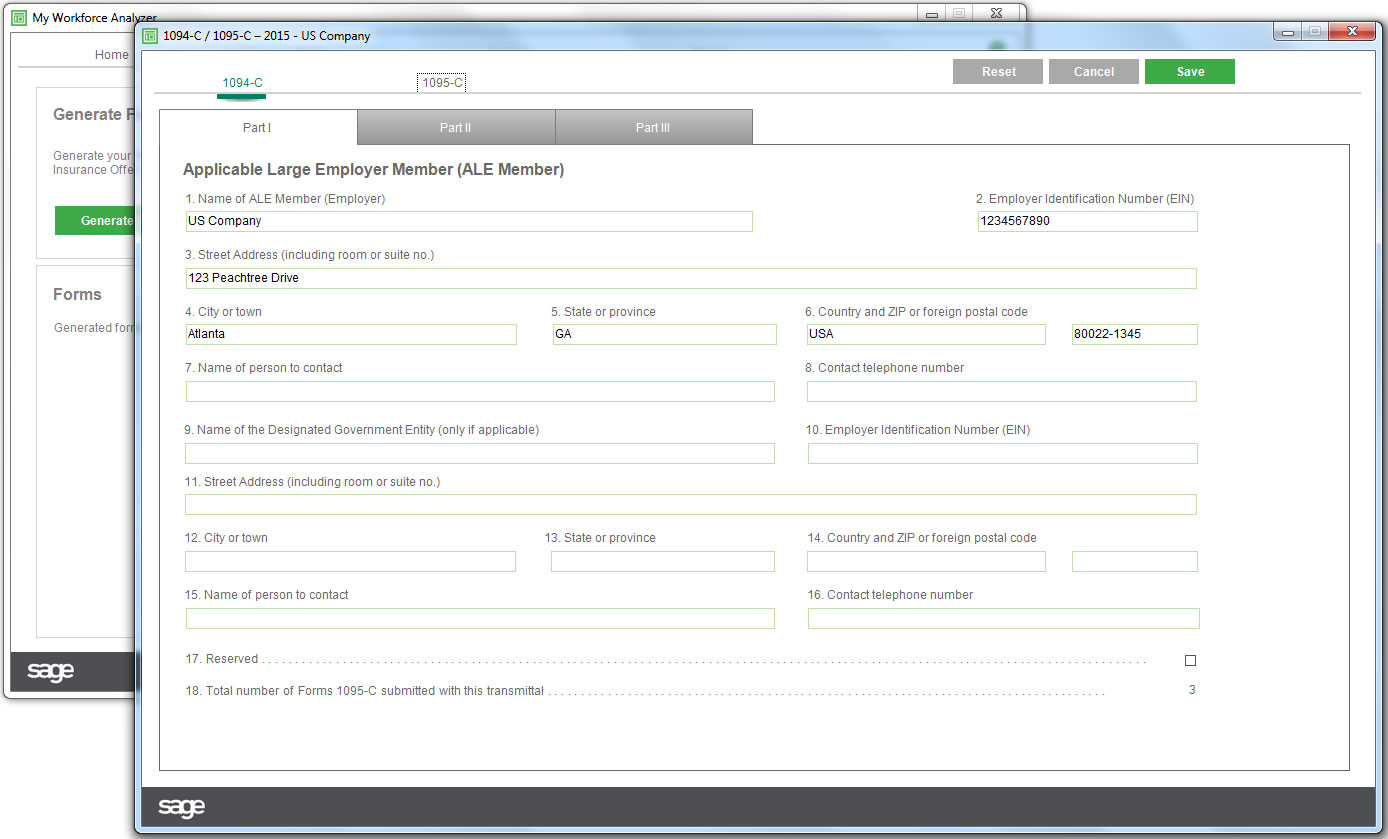Click the total forms count value 3
Screen dimensions: 1388x839
point(1192,690)
